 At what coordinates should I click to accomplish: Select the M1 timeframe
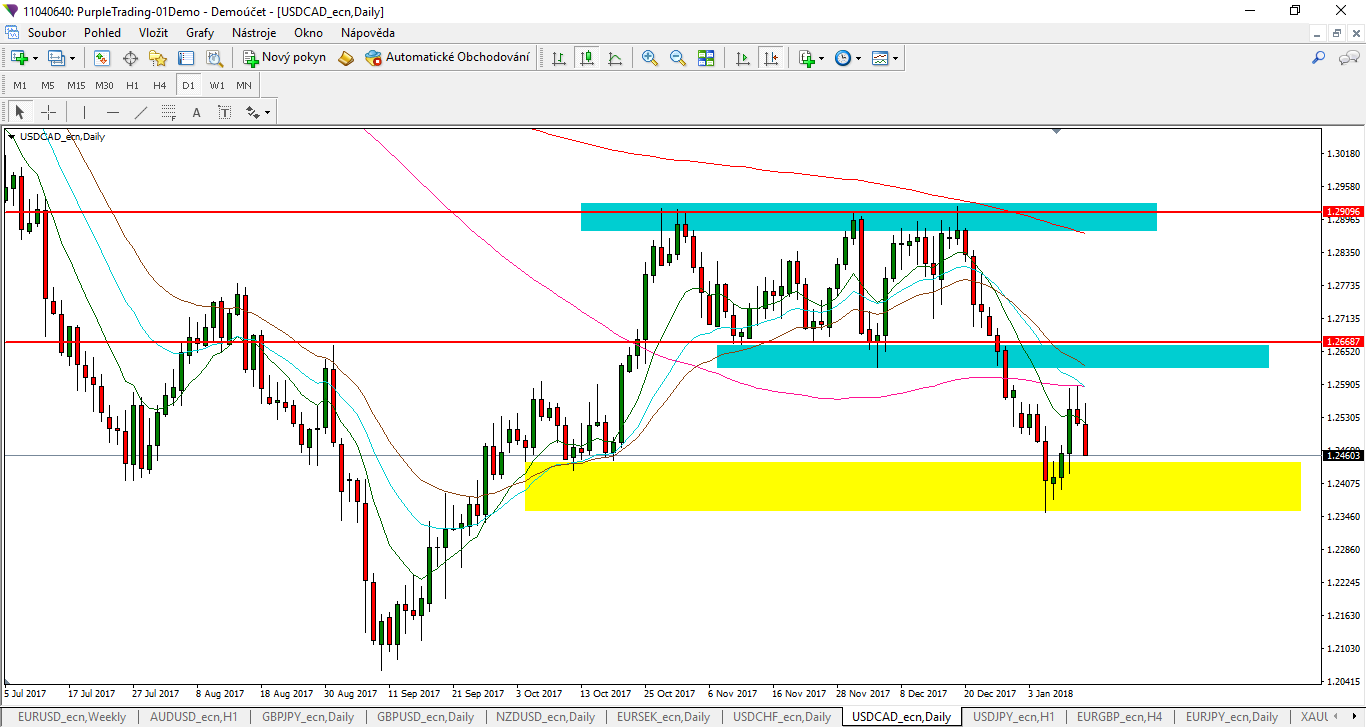click(20, 85)
